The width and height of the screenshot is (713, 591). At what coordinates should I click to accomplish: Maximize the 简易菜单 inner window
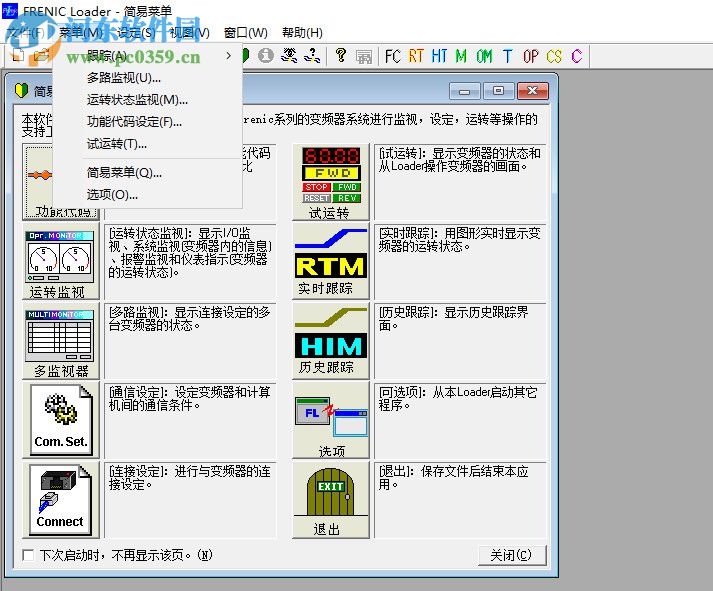pyautogui.click(x=498, y=91)
